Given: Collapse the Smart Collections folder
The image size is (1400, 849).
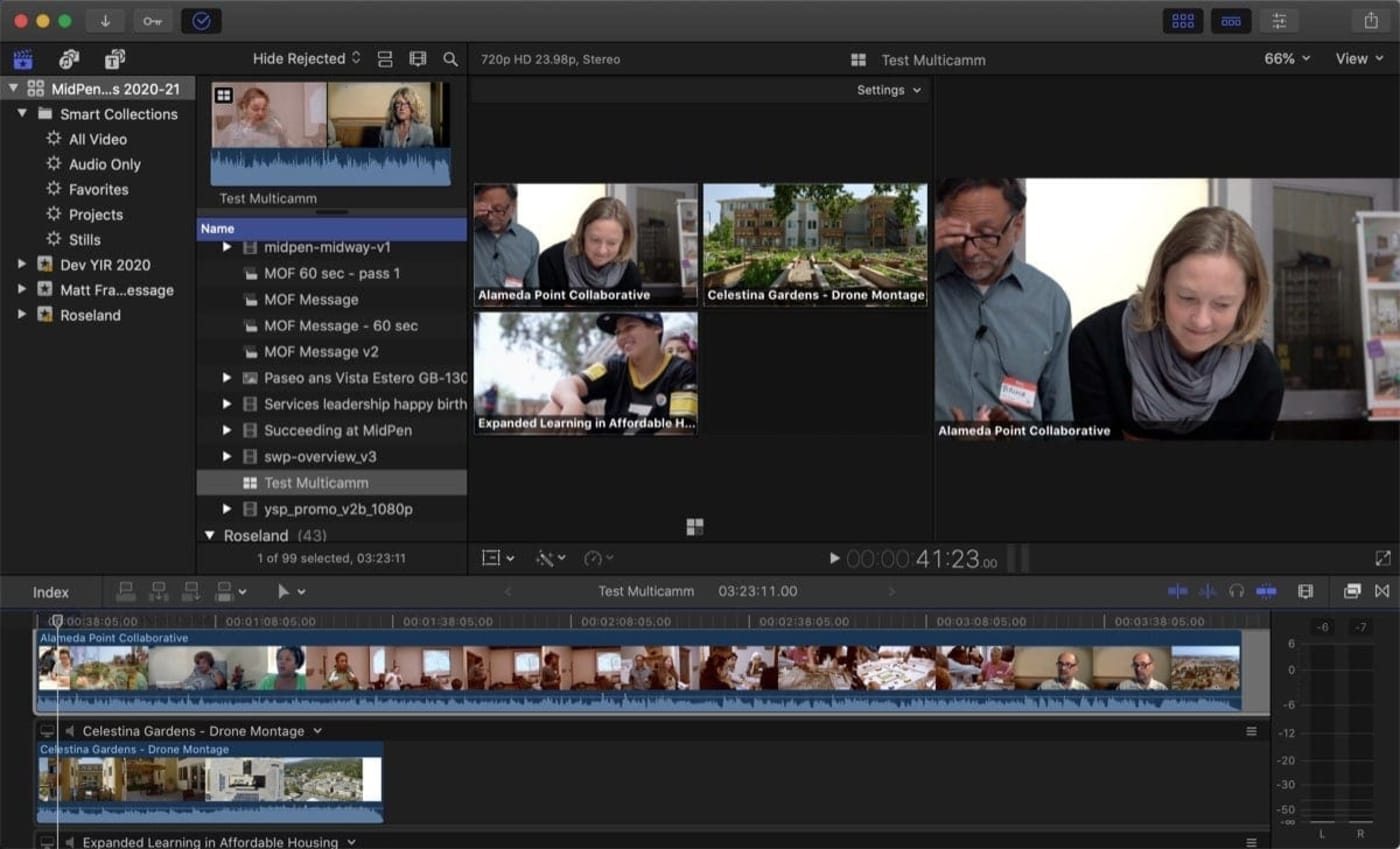Looking at the screenshot, I should pos(22,114).
